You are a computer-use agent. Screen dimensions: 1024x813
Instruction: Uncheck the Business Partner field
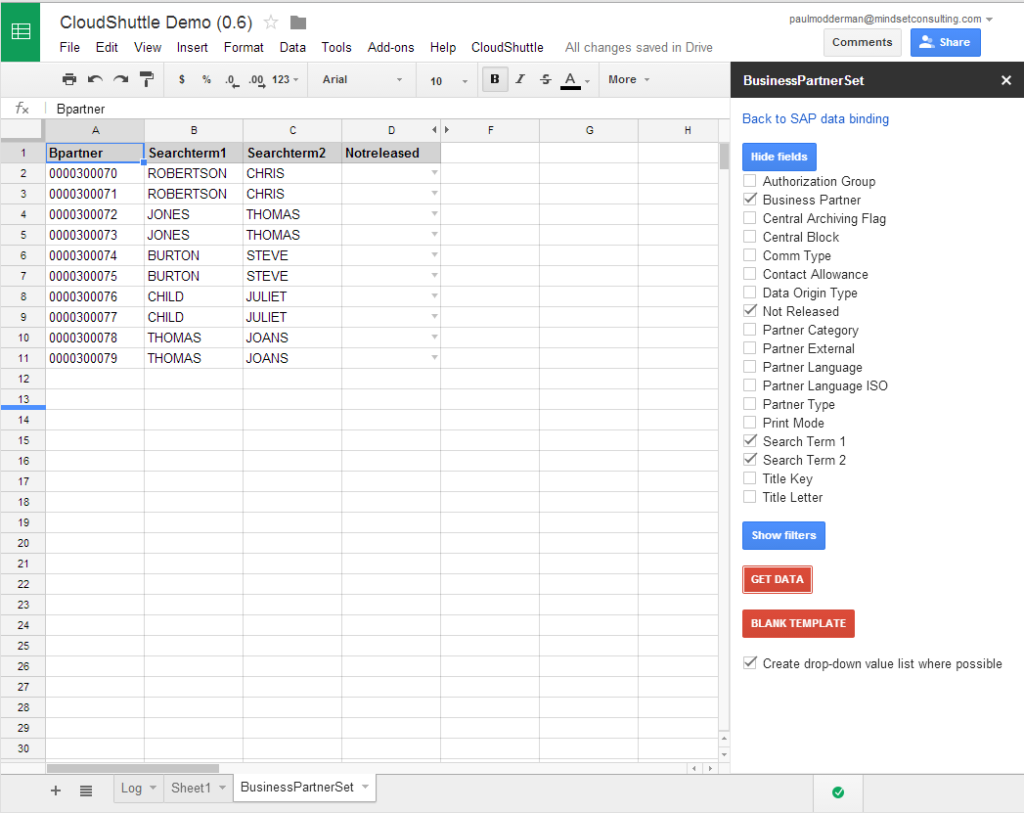[750, 199]
